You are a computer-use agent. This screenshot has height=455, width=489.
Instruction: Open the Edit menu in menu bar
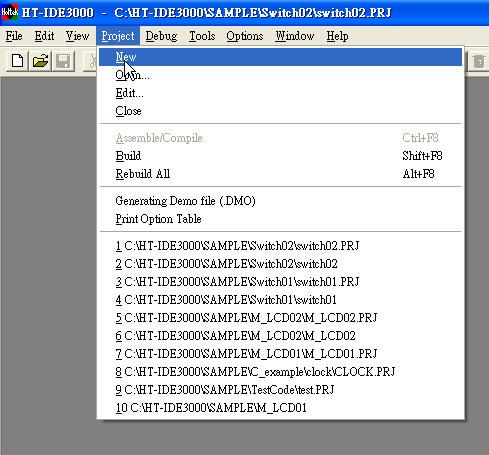point(44,36)
